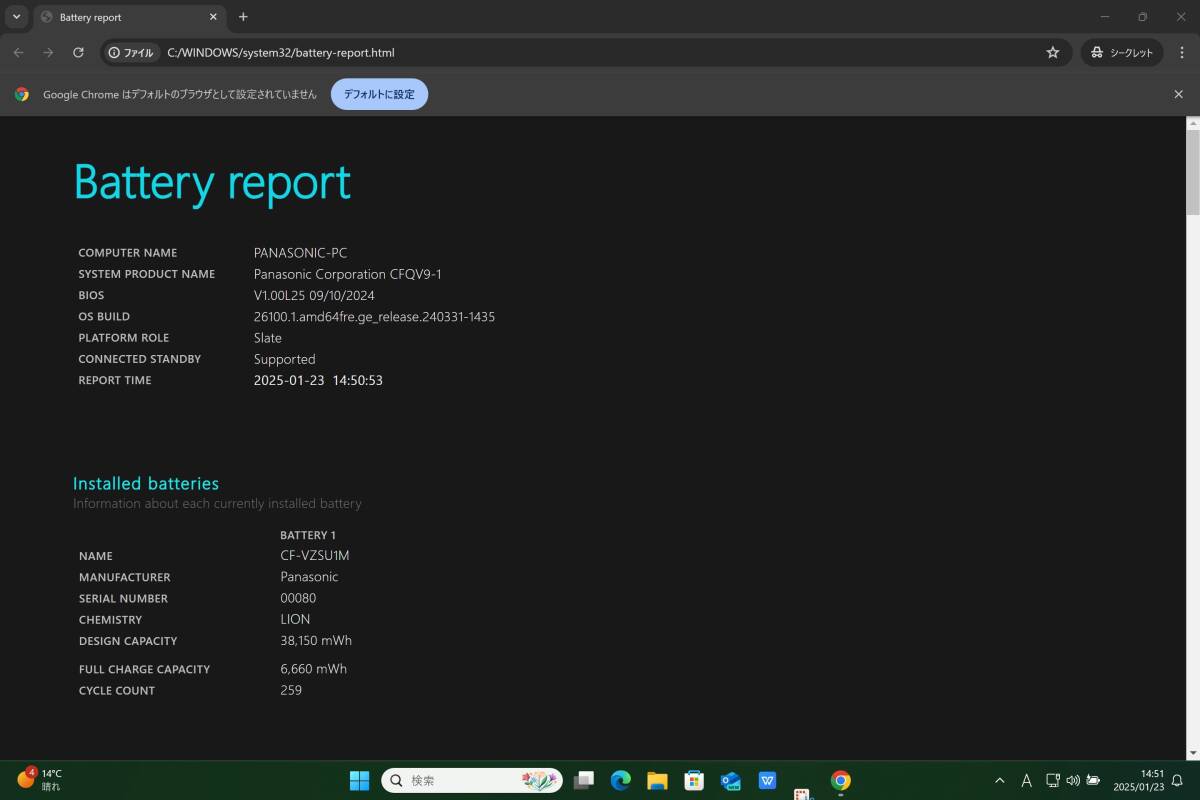1200x800 pixels.
Task: Click the serial number value 00080
Action: 298,598
